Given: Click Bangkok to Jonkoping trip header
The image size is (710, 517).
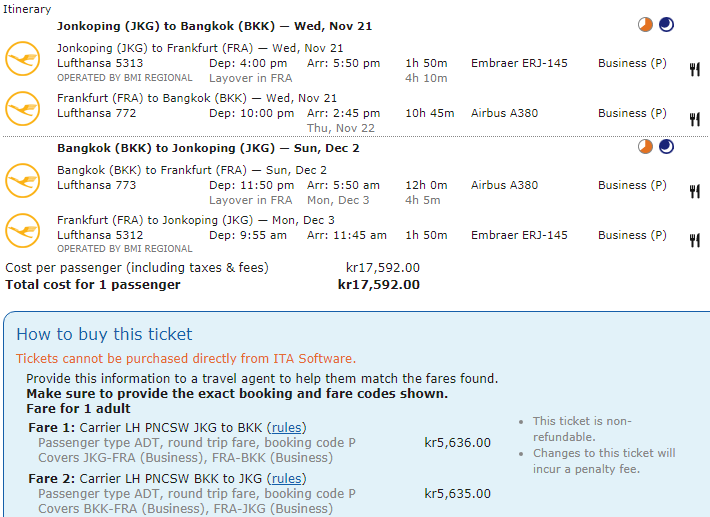Looking at the screenshot, I should tap(208, 148).
